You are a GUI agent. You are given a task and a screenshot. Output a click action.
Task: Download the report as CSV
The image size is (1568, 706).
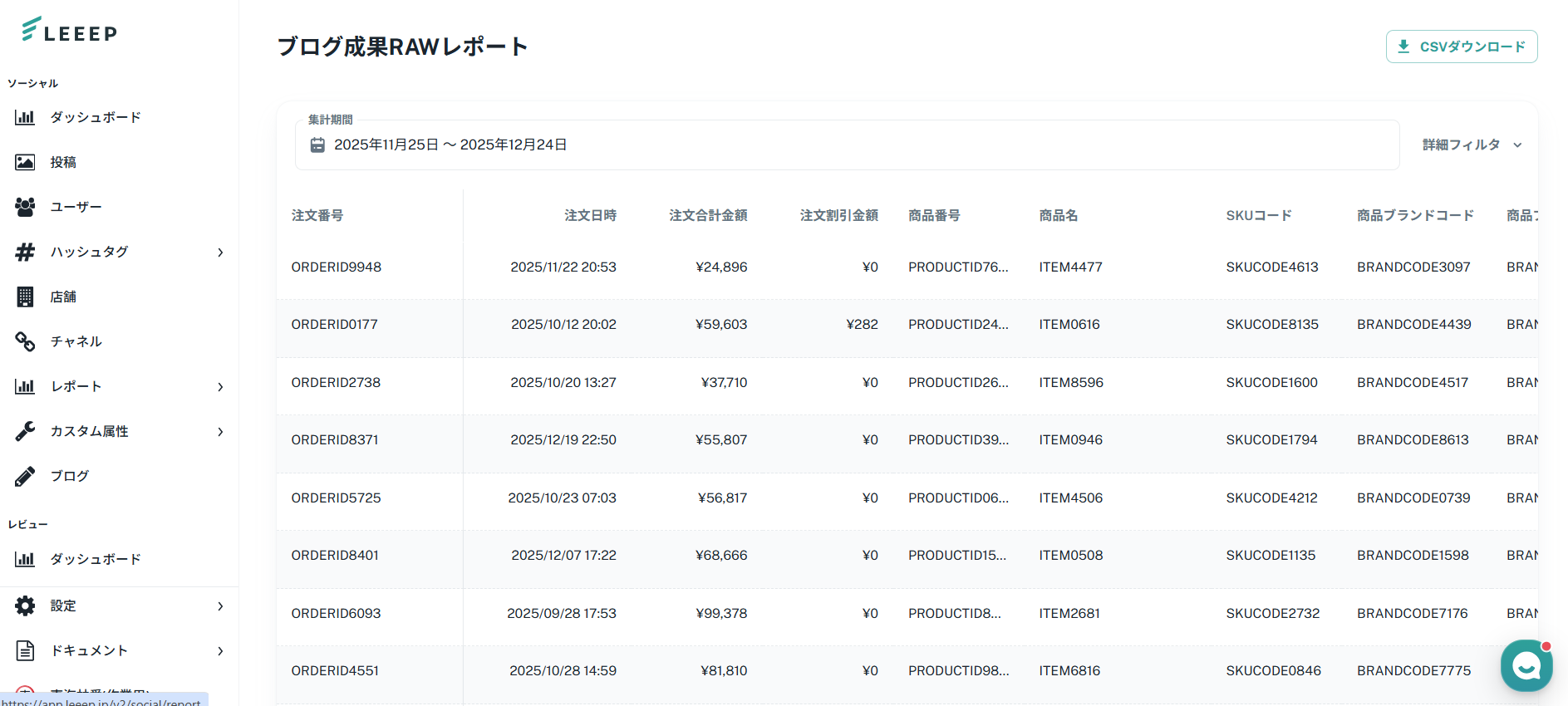point(1461,47)
